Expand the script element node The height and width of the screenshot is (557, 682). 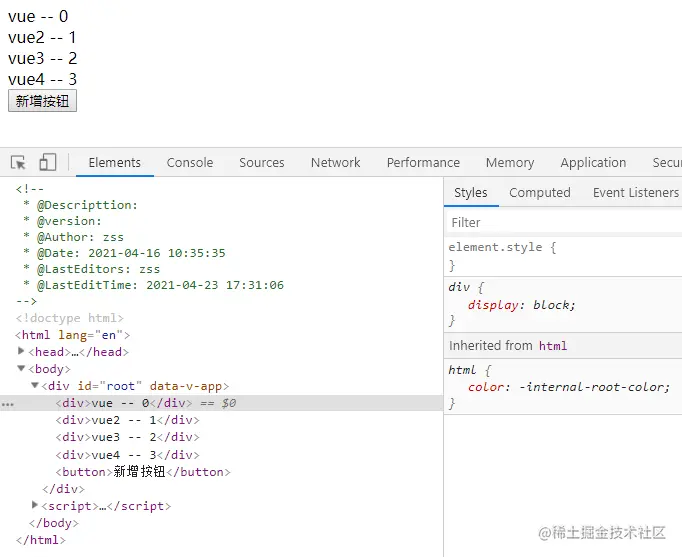coord(34,505)
